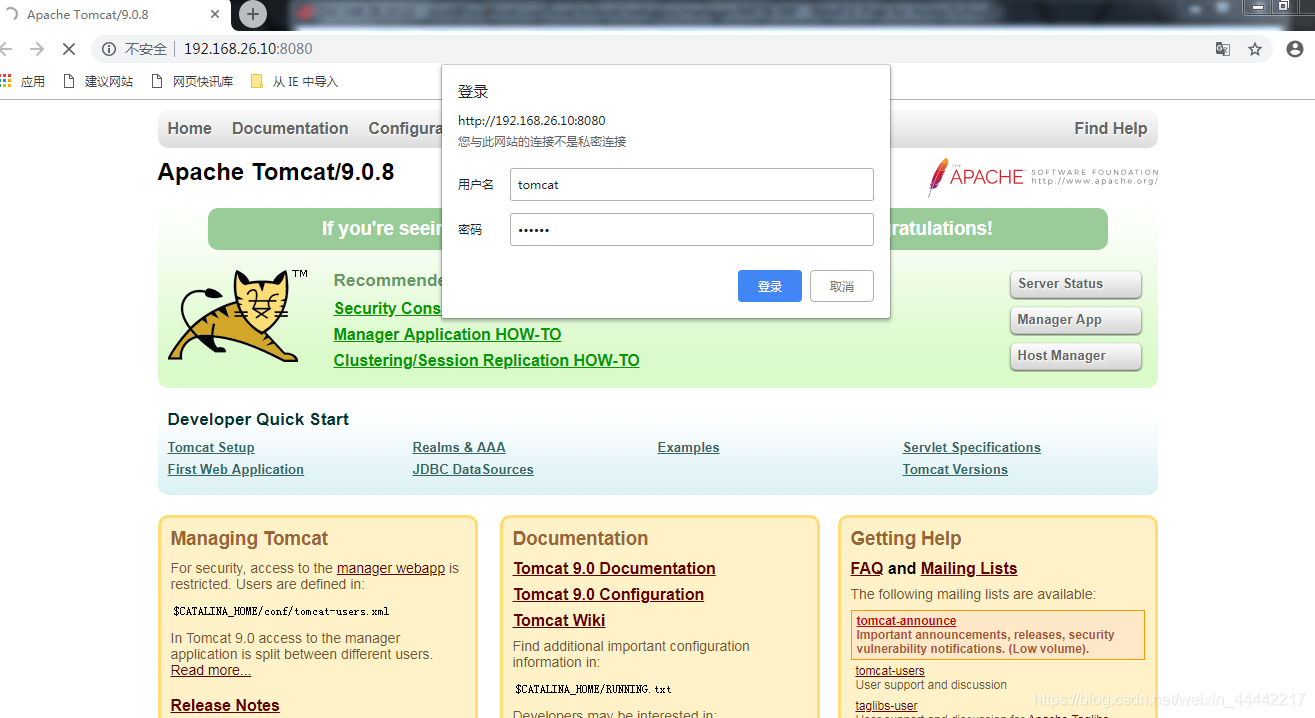Open Tomcat 9.0 Configuration link

pyautogui.click(x=609, y=594)
